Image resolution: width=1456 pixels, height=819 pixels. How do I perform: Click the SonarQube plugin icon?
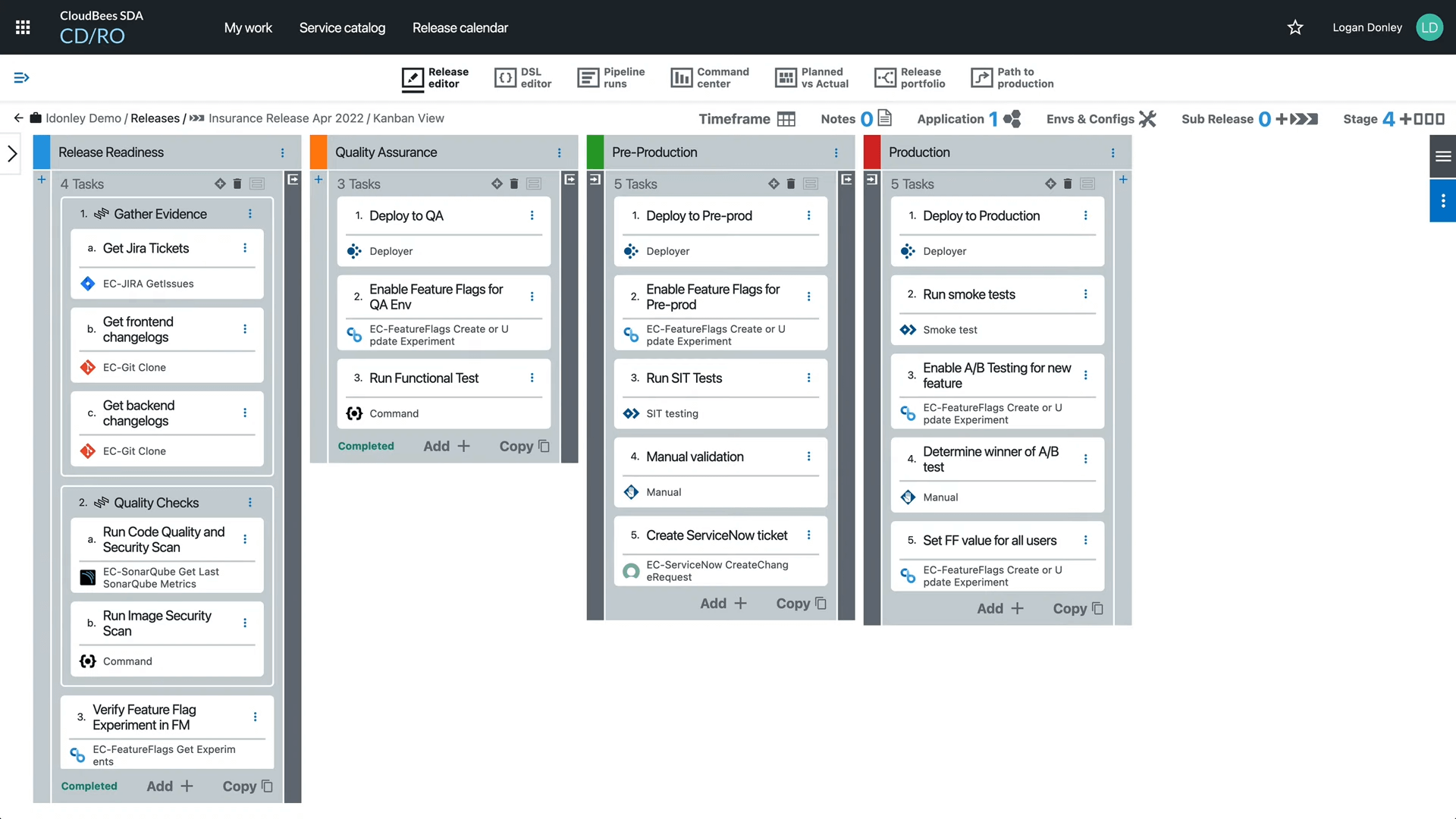tap(88, 578)
